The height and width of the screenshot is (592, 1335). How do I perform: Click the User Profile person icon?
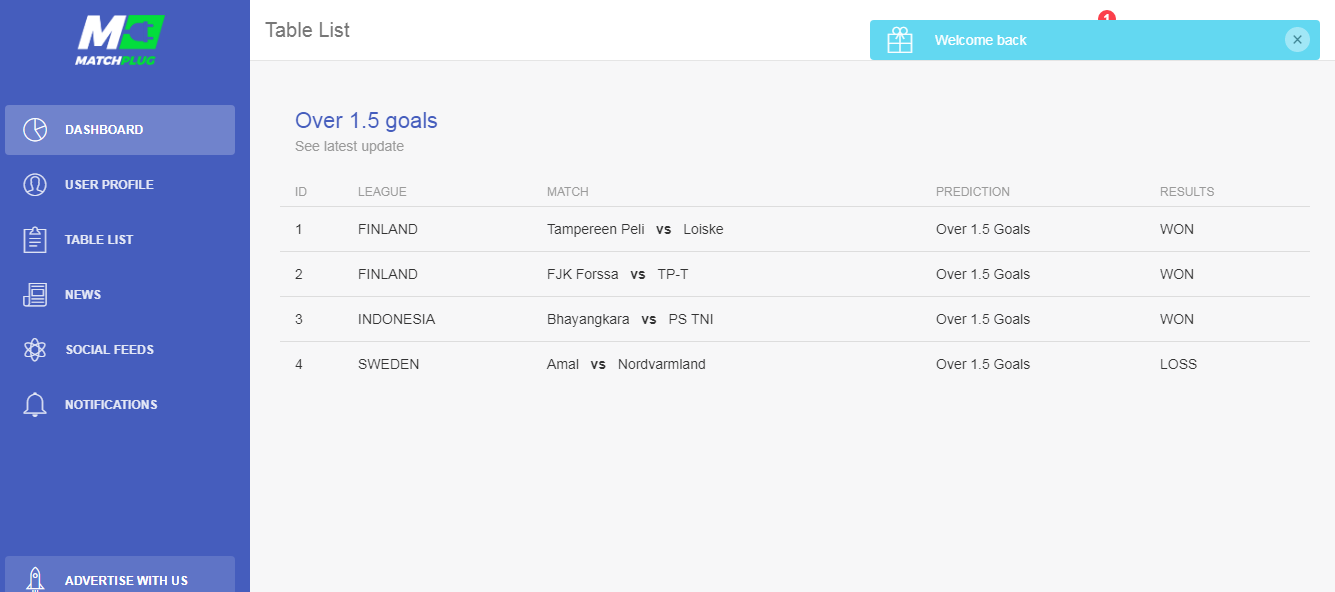click(x=35, y=185)
